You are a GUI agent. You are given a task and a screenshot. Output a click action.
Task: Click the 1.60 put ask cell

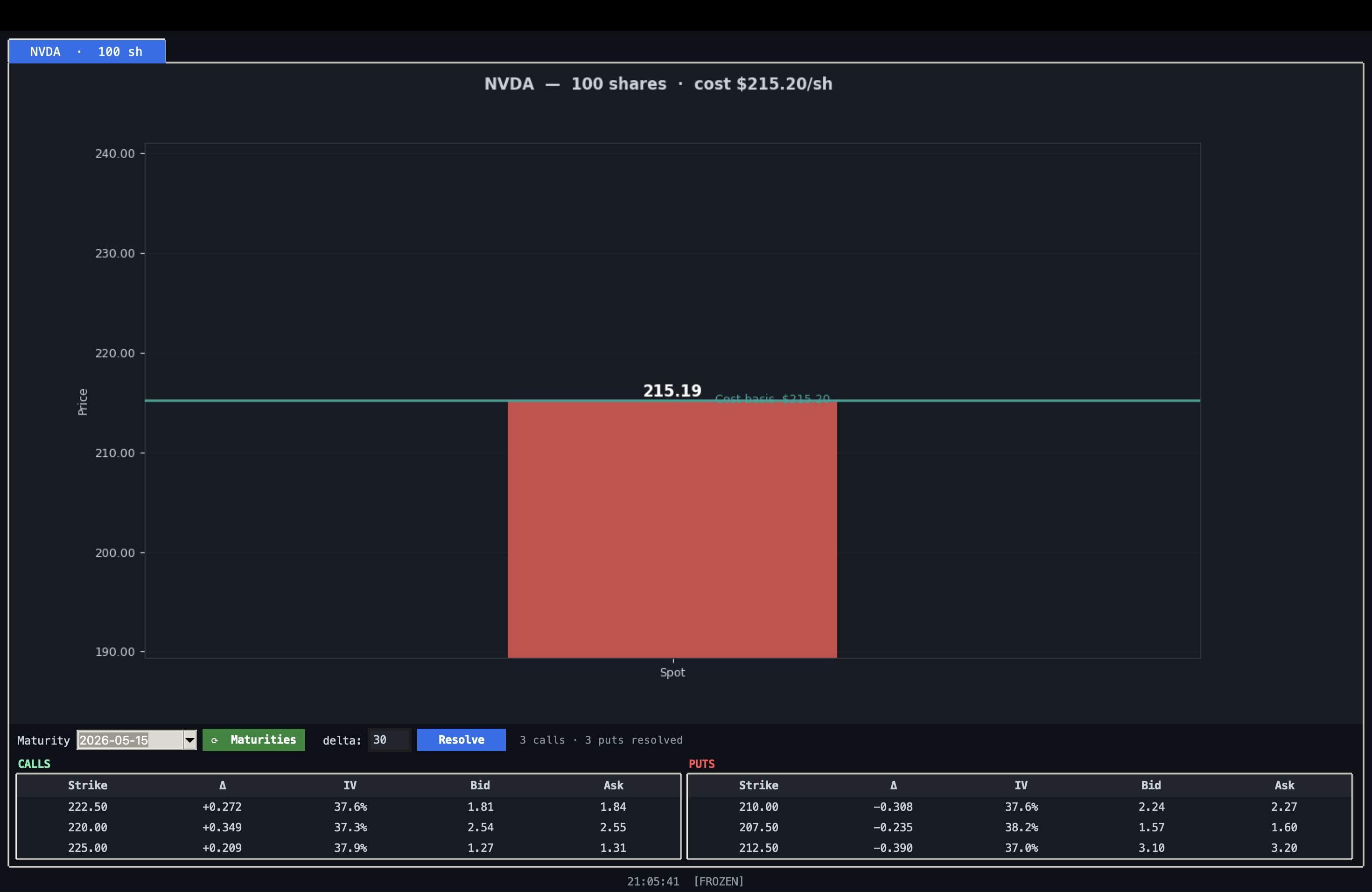[x=1284, y=828]
